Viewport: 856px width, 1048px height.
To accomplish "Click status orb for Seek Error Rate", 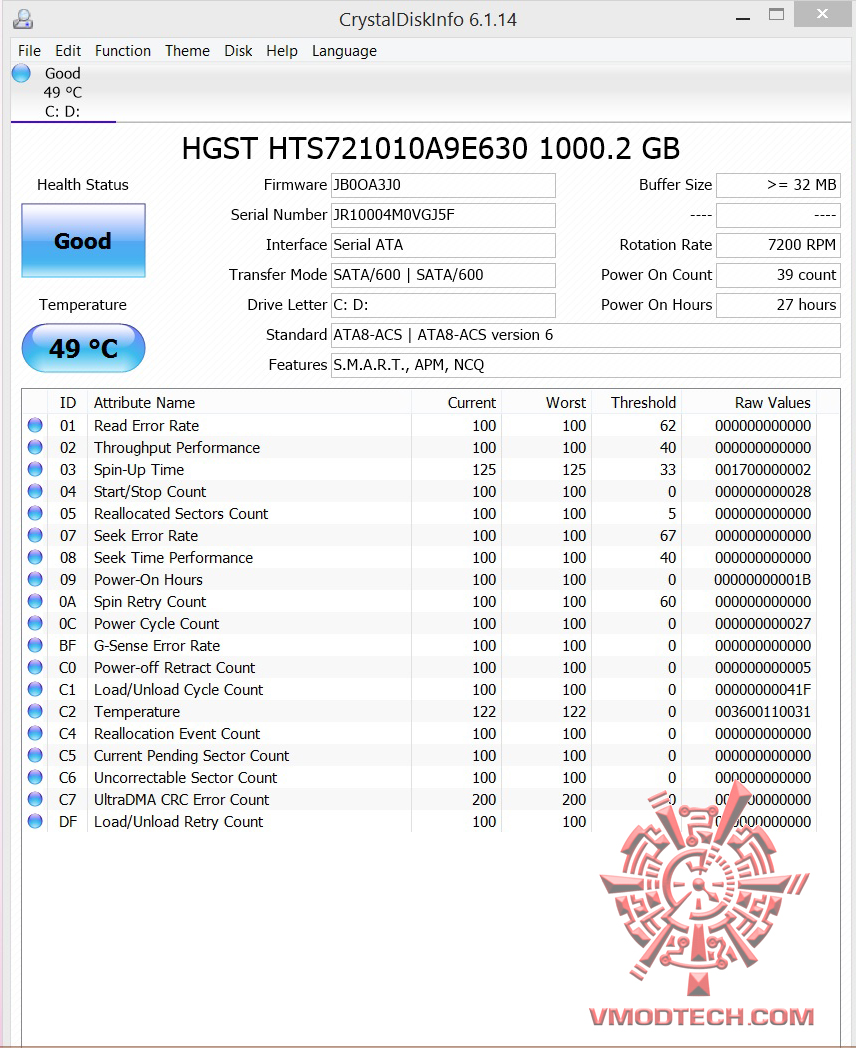I will click(35, 535).
